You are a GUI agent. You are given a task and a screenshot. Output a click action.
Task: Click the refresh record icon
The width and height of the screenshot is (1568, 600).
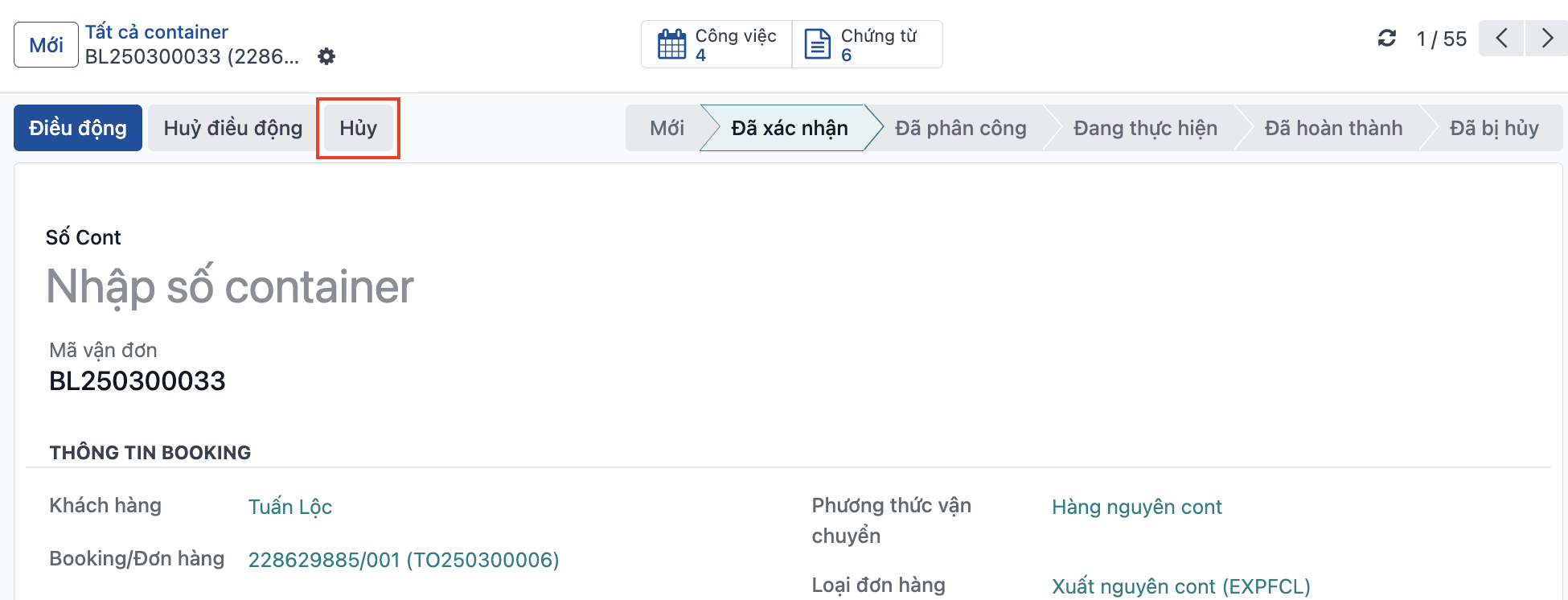pyautogui.click(x=1387, y=38)
